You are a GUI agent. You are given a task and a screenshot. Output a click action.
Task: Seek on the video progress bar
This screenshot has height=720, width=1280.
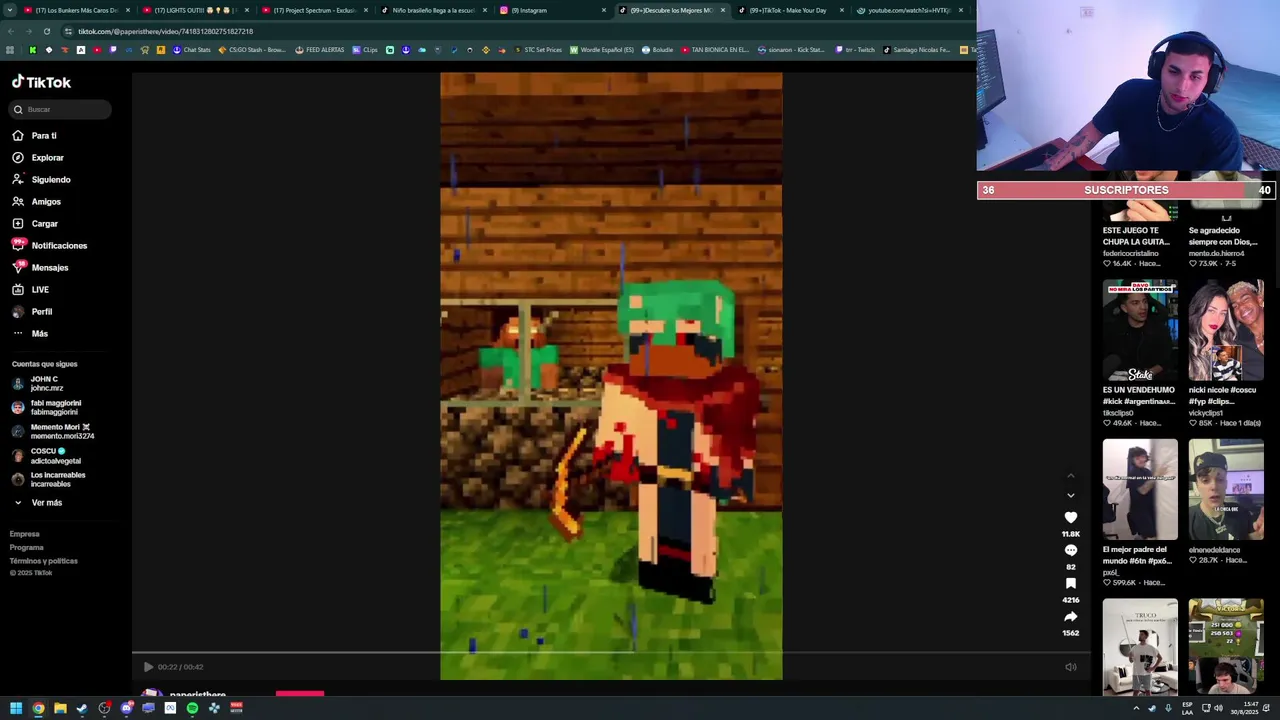tap(610, 653)
